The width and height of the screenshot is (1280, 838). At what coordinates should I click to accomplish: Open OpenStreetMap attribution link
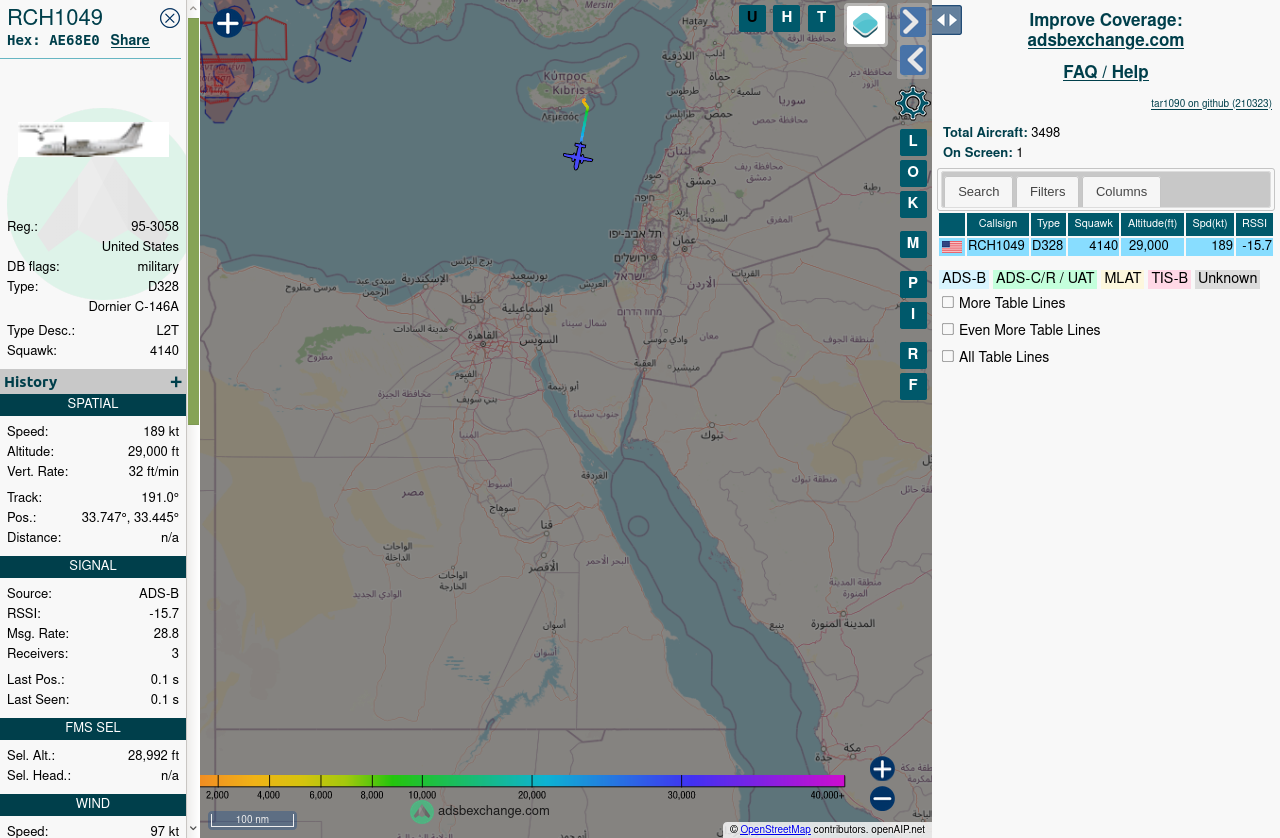click(775, 830)
